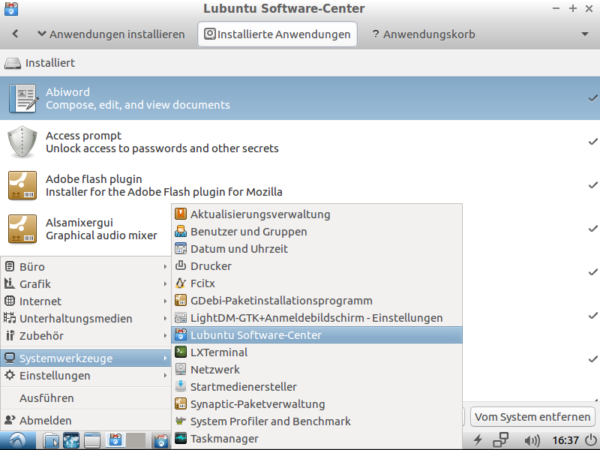The image size is (600, 450).
Task: Click the checkmark on the Alsamixergui row
Action: pos(593,229)
